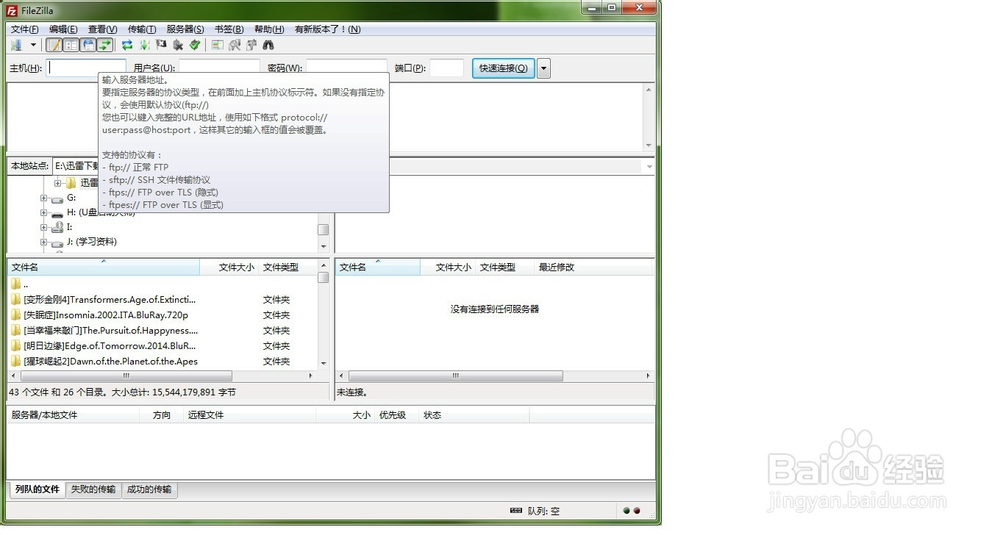
Task: Open the 服务器(S) menu
Action: (185, 29)
